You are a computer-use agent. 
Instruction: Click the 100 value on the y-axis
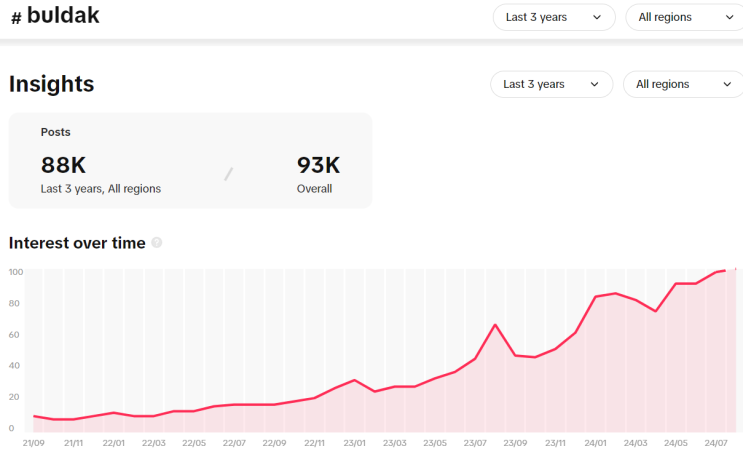click(16, 272)
